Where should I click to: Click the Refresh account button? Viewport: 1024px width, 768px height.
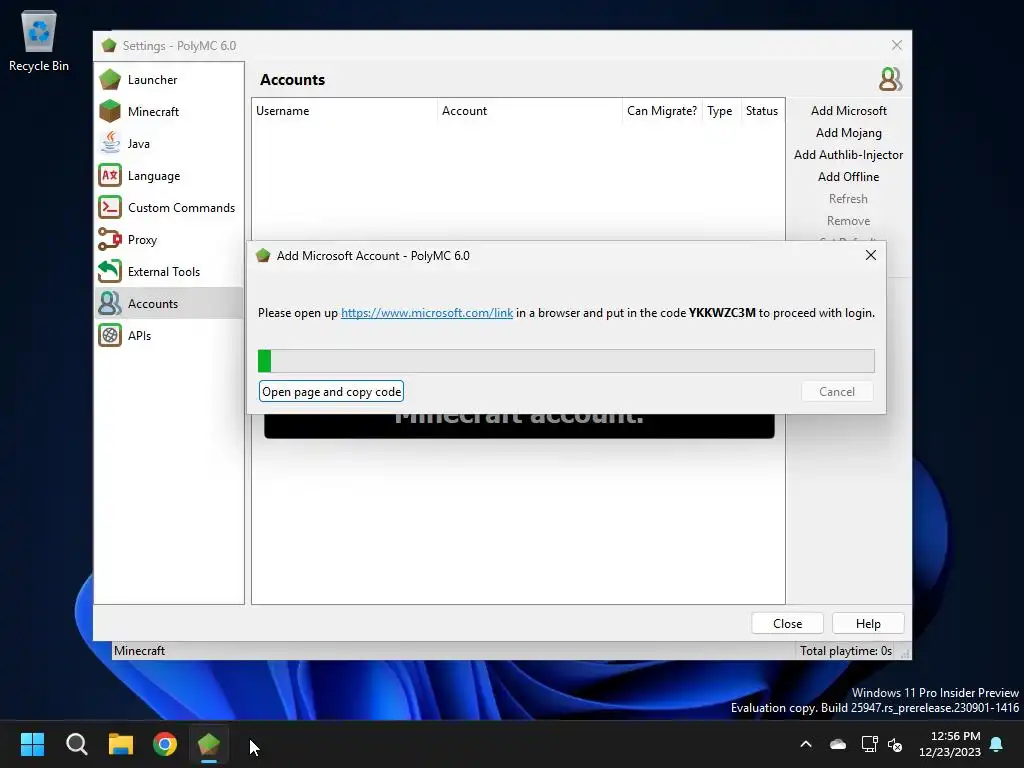(848, 199)
